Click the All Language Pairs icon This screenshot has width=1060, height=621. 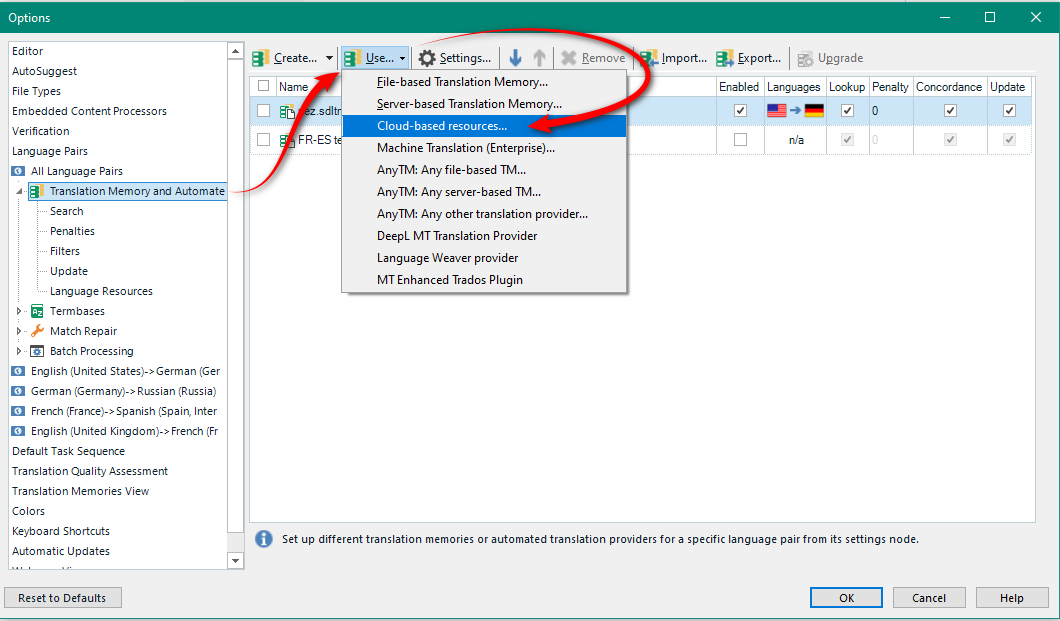(x=18, y=172)
